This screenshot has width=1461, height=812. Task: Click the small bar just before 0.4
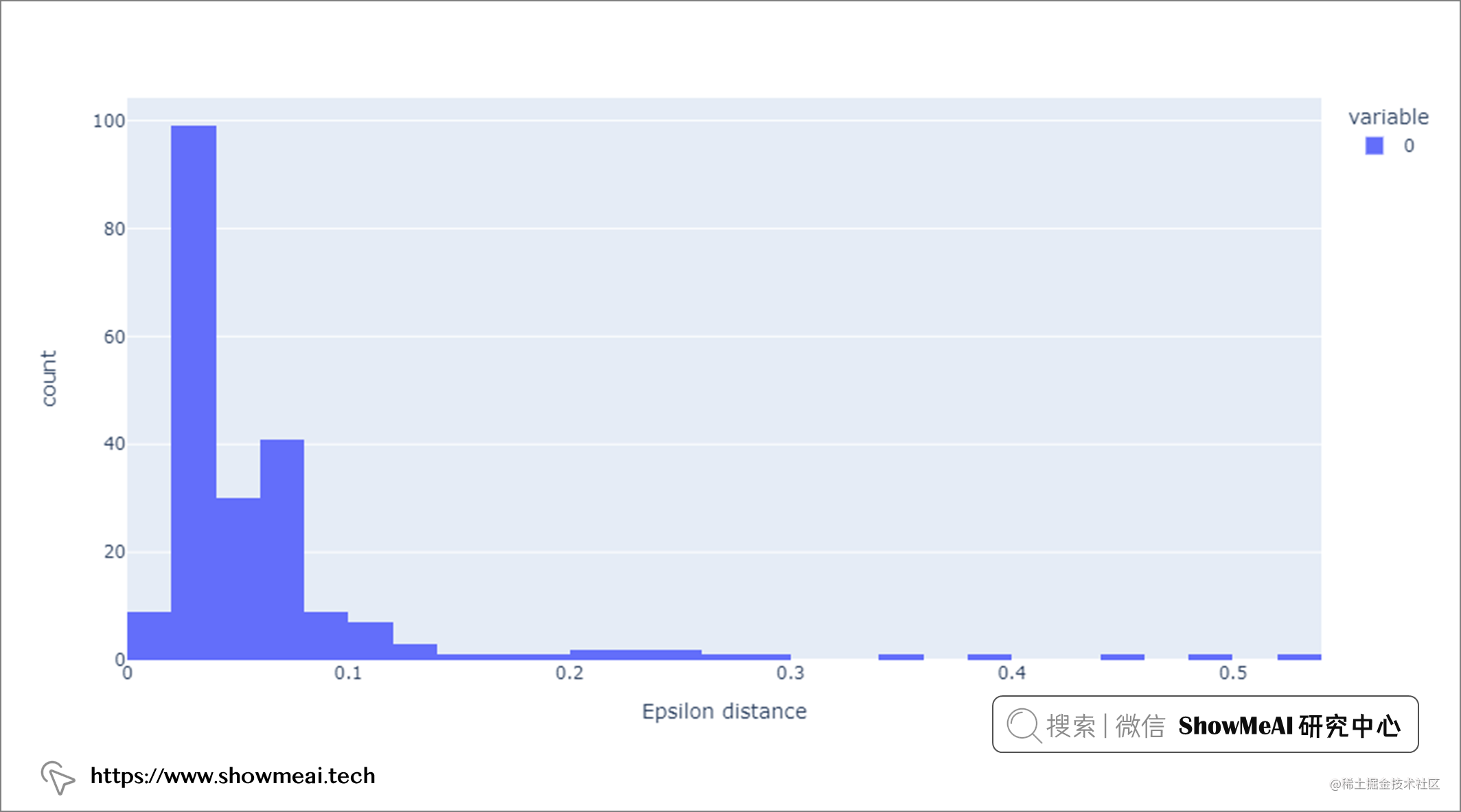[989, 657]
